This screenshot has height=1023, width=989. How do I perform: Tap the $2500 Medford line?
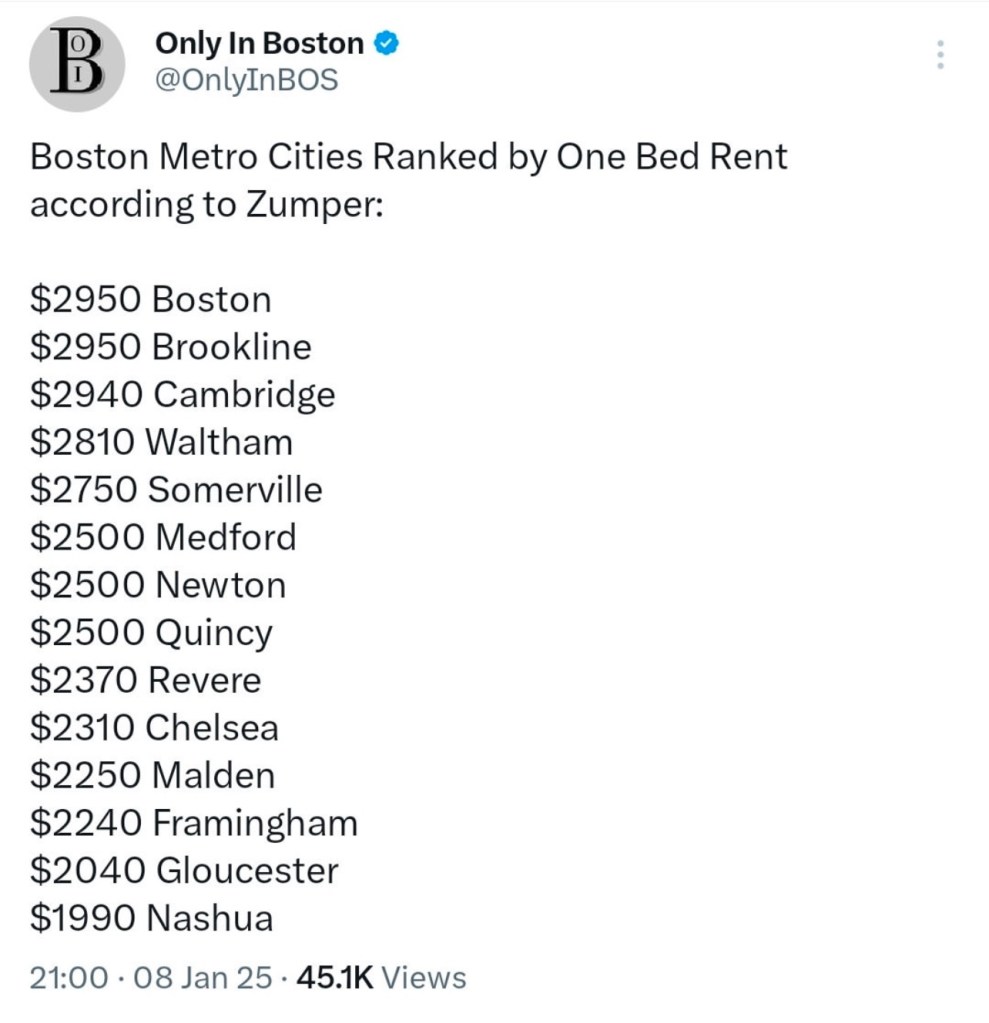(163, 537)
